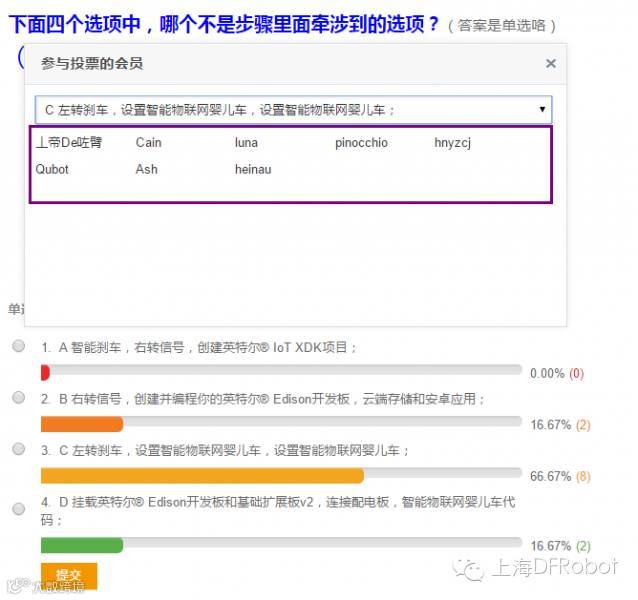
Task: Close the voting members dialog
Action: (551, 63)
